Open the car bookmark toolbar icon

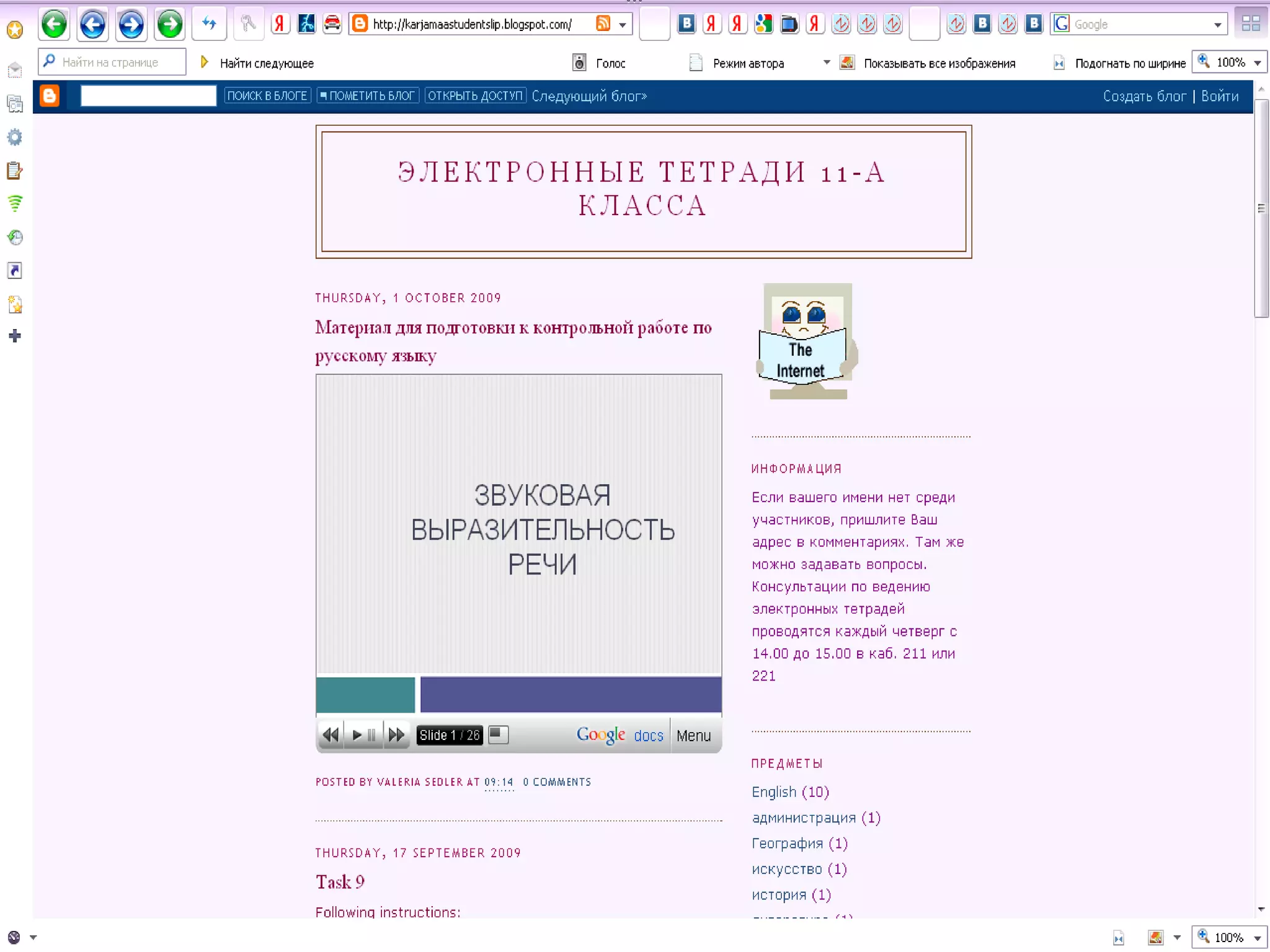tap(332, 24)
